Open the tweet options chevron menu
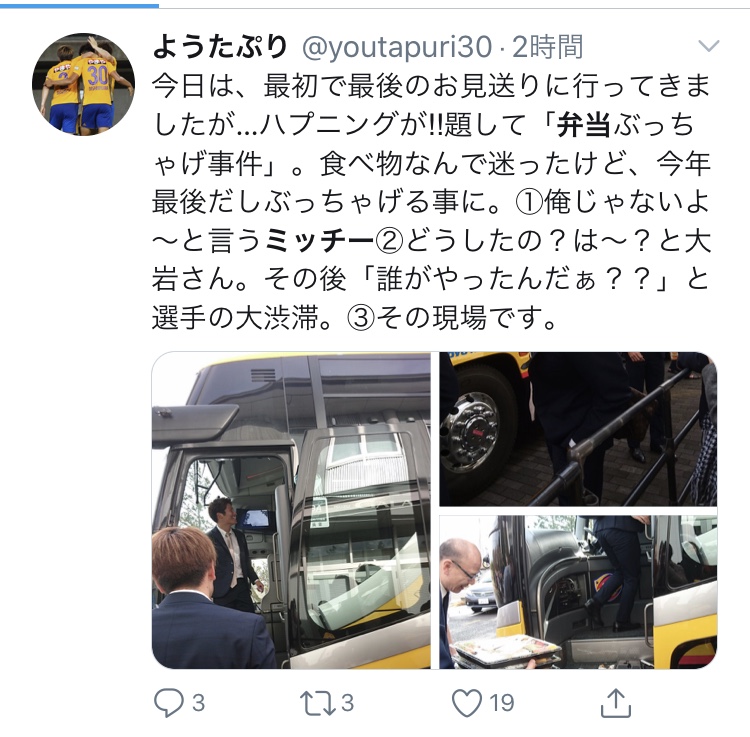Screen dimensions: 750x737 point(709,46)
